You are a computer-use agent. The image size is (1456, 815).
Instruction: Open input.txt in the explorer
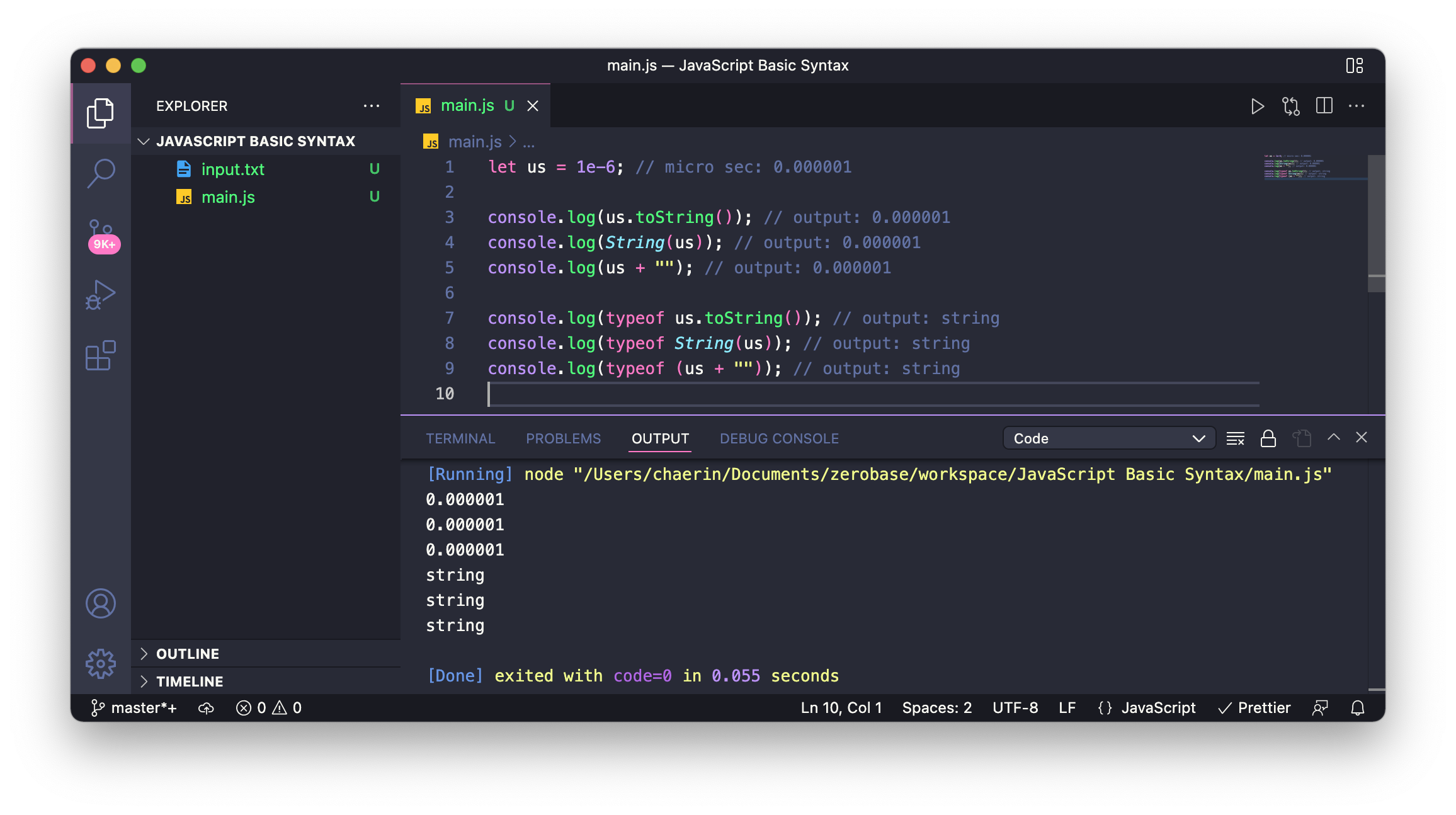(232, 169)
